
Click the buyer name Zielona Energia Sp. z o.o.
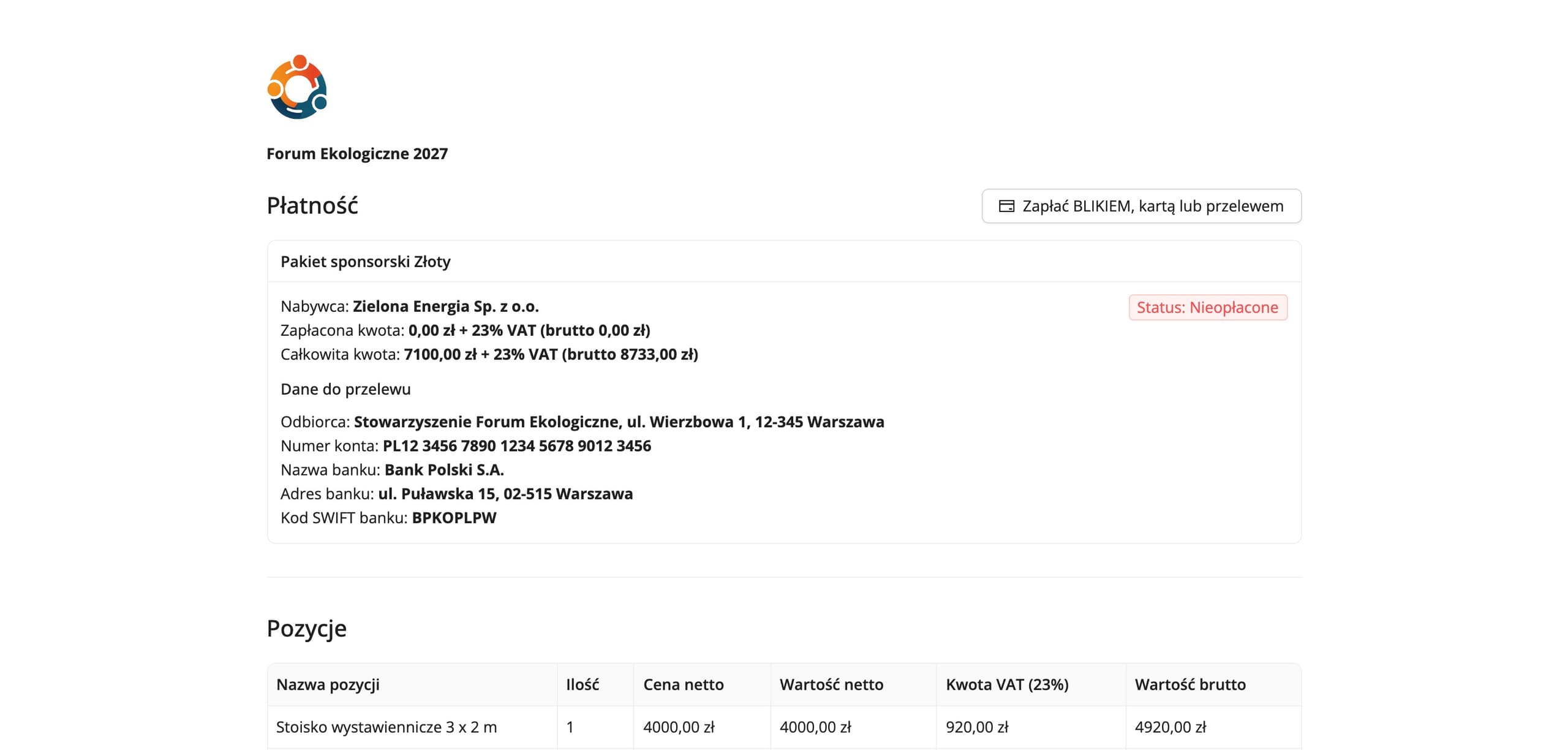coord(446,306)
